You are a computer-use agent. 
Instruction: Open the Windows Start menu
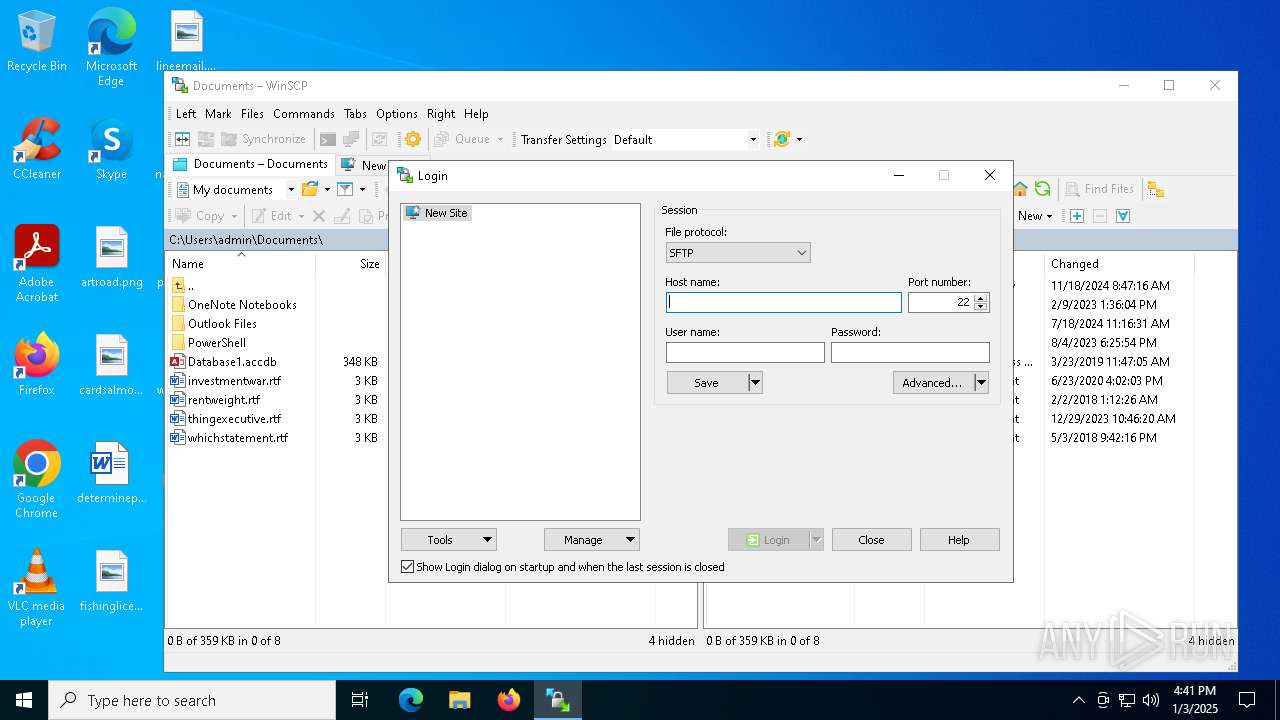coord(24,700)
